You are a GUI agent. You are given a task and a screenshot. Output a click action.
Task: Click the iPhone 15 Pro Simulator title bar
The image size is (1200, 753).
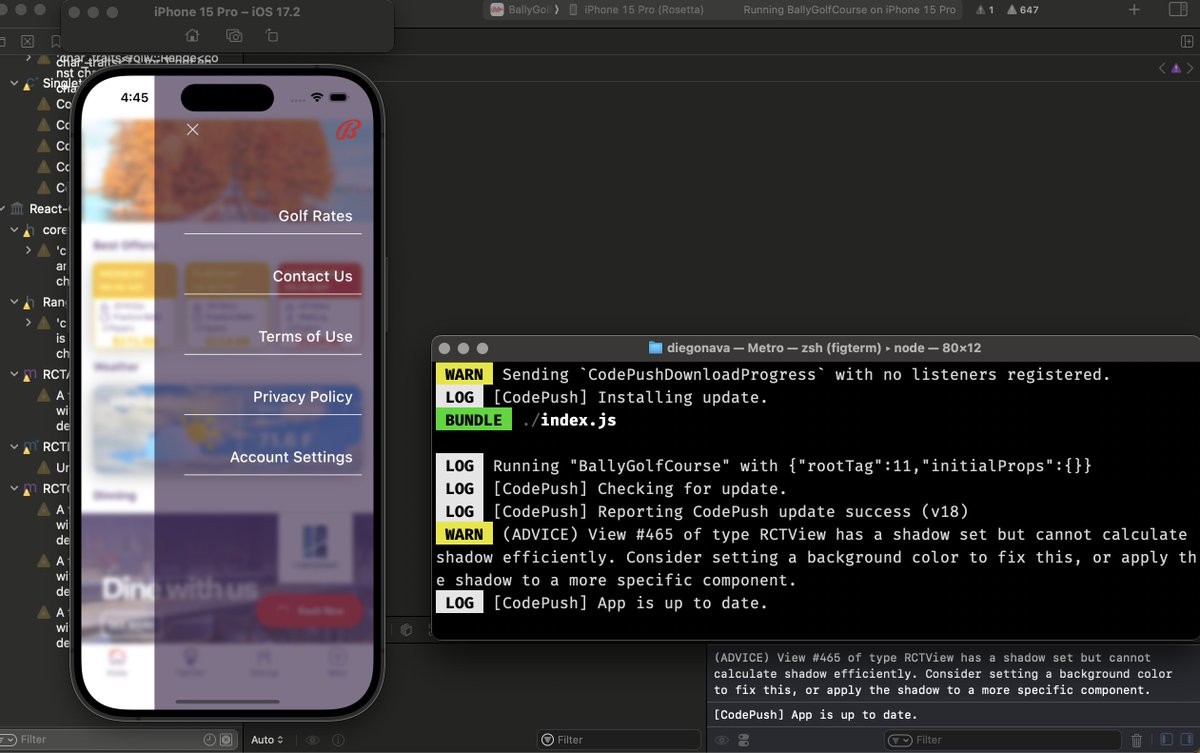227,12
